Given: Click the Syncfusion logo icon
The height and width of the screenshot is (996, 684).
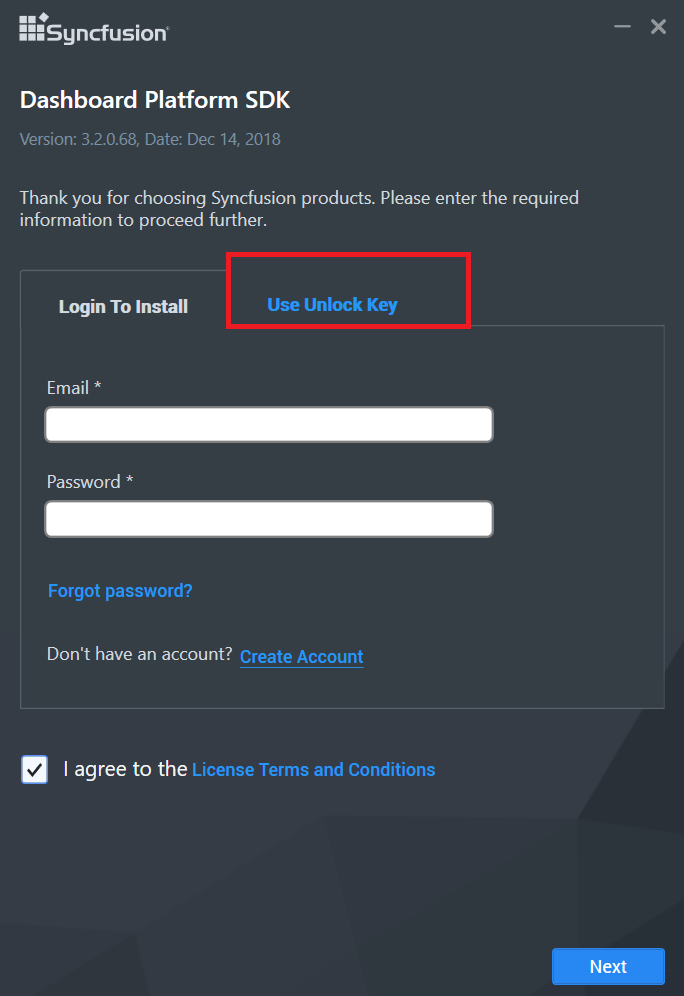Looking at the screenshot, I should pyautogui.click(x=33, y=29).
